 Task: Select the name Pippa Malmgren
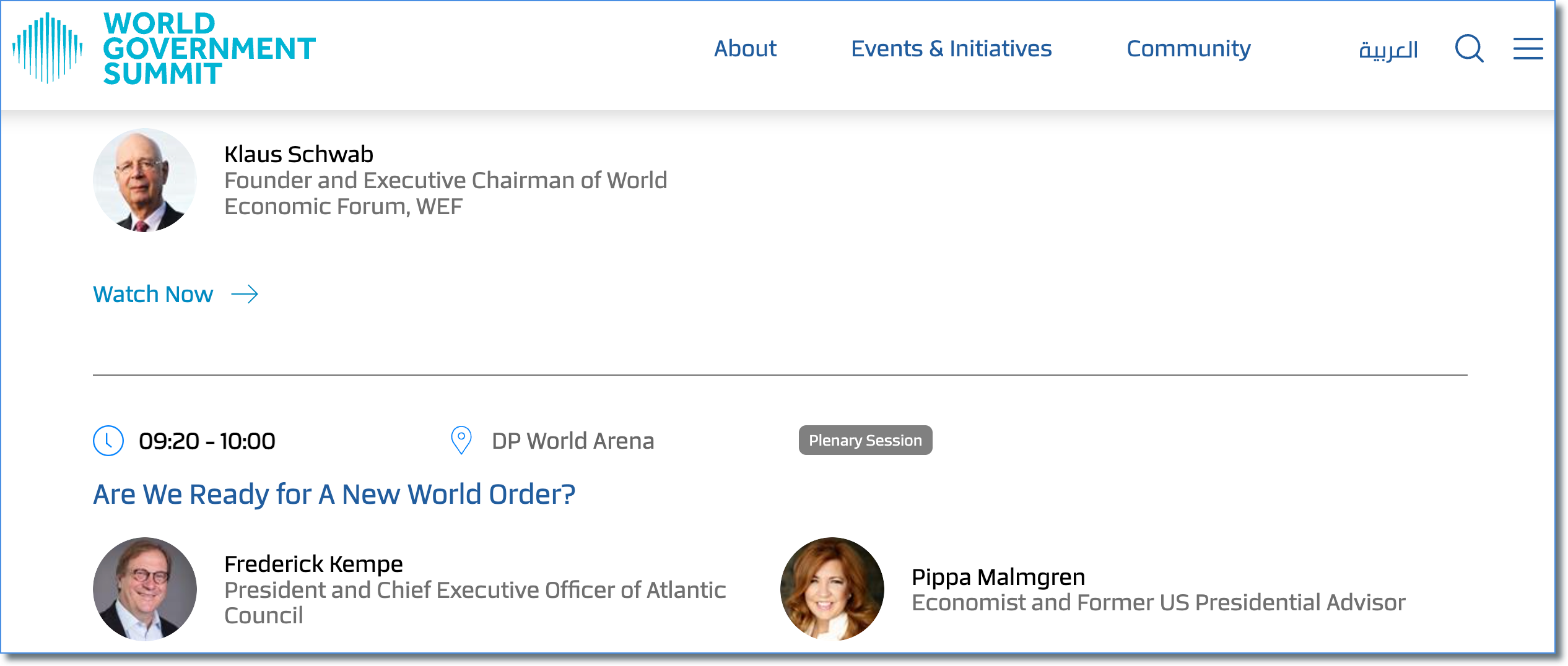click(x=998, y=577)
